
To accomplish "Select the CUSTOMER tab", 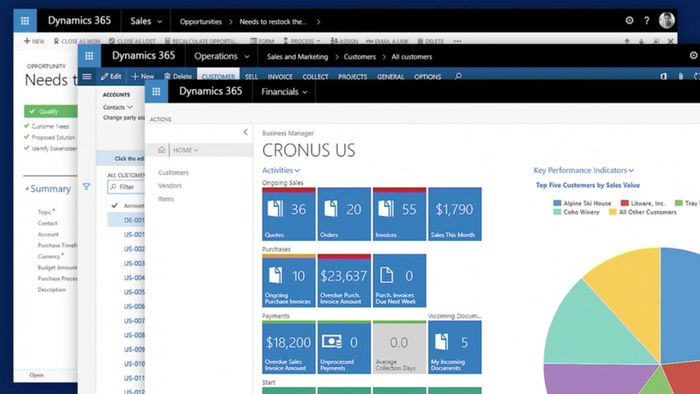I will [218, 77].
